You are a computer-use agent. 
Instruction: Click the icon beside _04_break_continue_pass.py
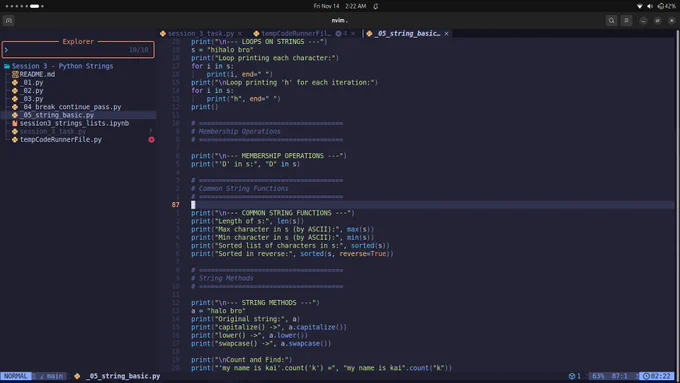[x=15, y=107]
